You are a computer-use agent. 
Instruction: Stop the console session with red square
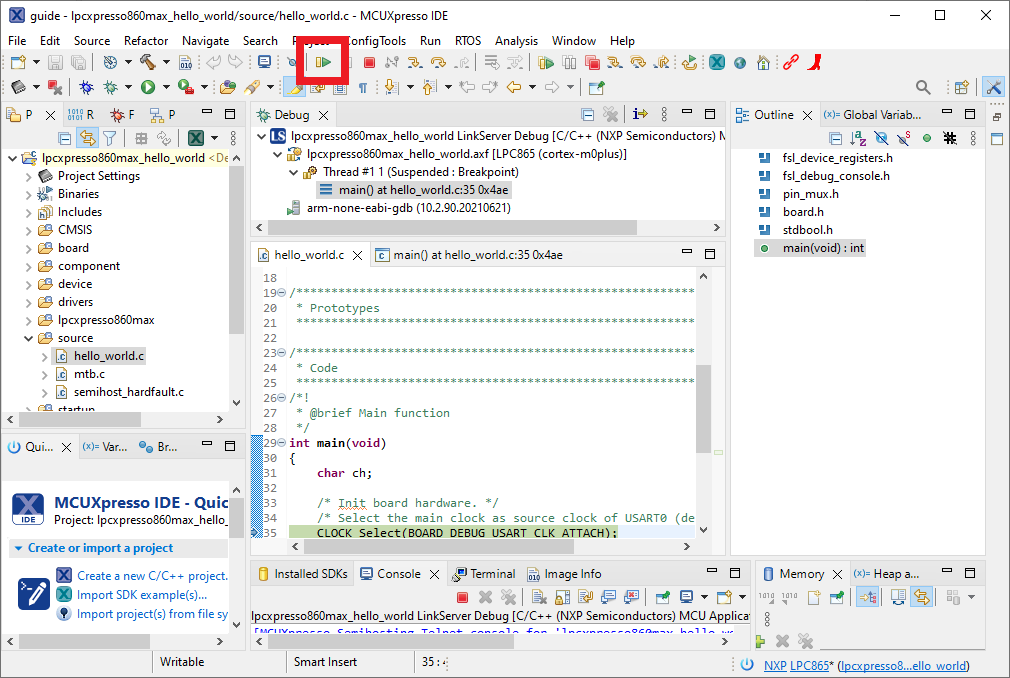pos(462,597)
